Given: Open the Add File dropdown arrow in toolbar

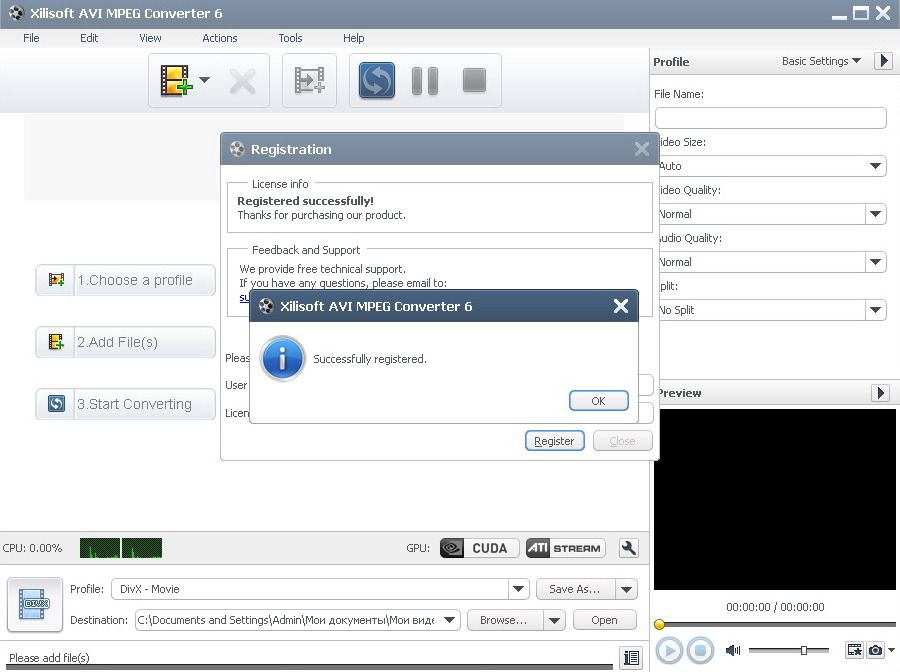Looking at the screenshot, I should [x=204, y=80].
